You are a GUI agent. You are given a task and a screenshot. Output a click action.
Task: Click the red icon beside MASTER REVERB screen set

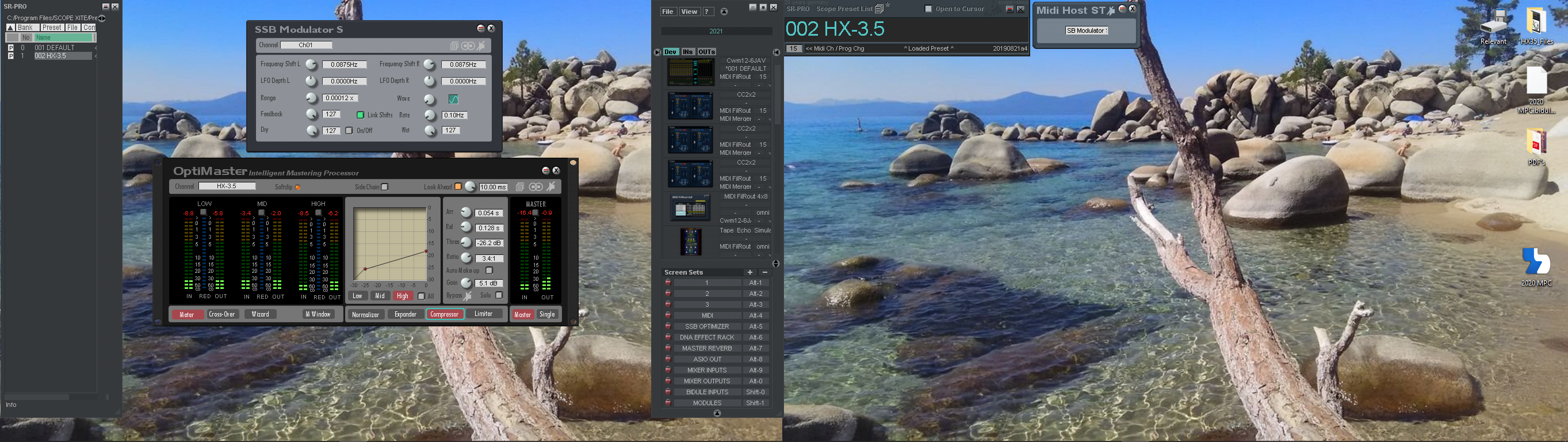coord(668,348)
